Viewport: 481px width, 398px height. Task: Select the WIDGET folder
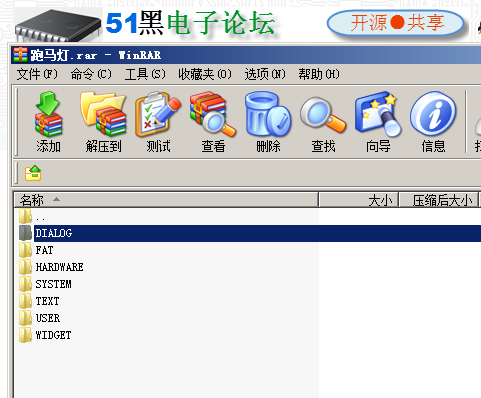(45, 335)
